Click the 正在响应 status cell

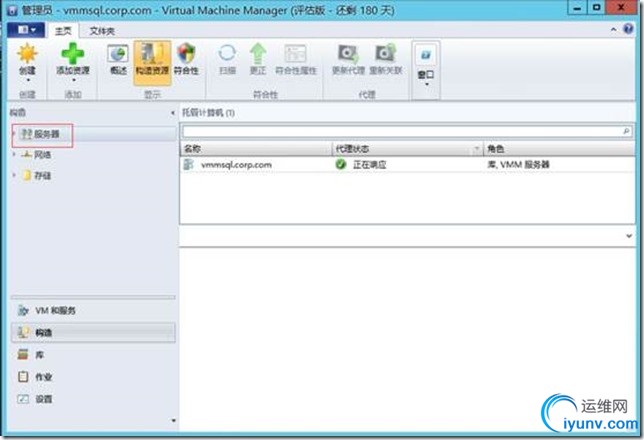(x=370, y=165)
